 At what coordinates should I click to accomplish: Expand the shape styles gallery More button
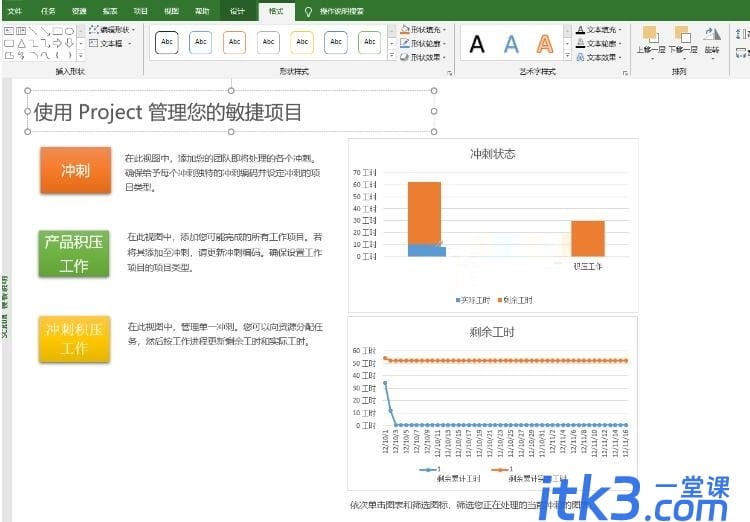point(392,56)
